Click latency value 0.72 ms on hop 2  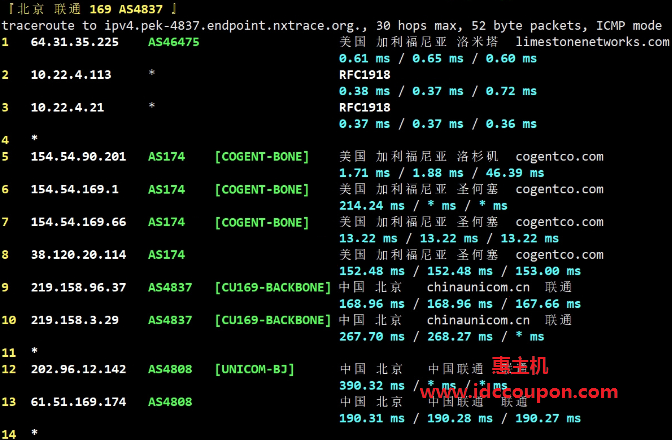coord(511,91)
